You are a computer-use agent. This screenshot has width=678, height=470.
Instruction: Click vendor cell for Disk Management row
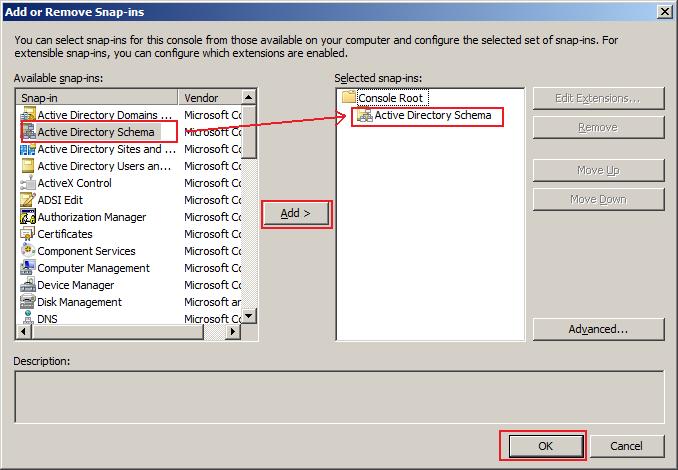212,302
